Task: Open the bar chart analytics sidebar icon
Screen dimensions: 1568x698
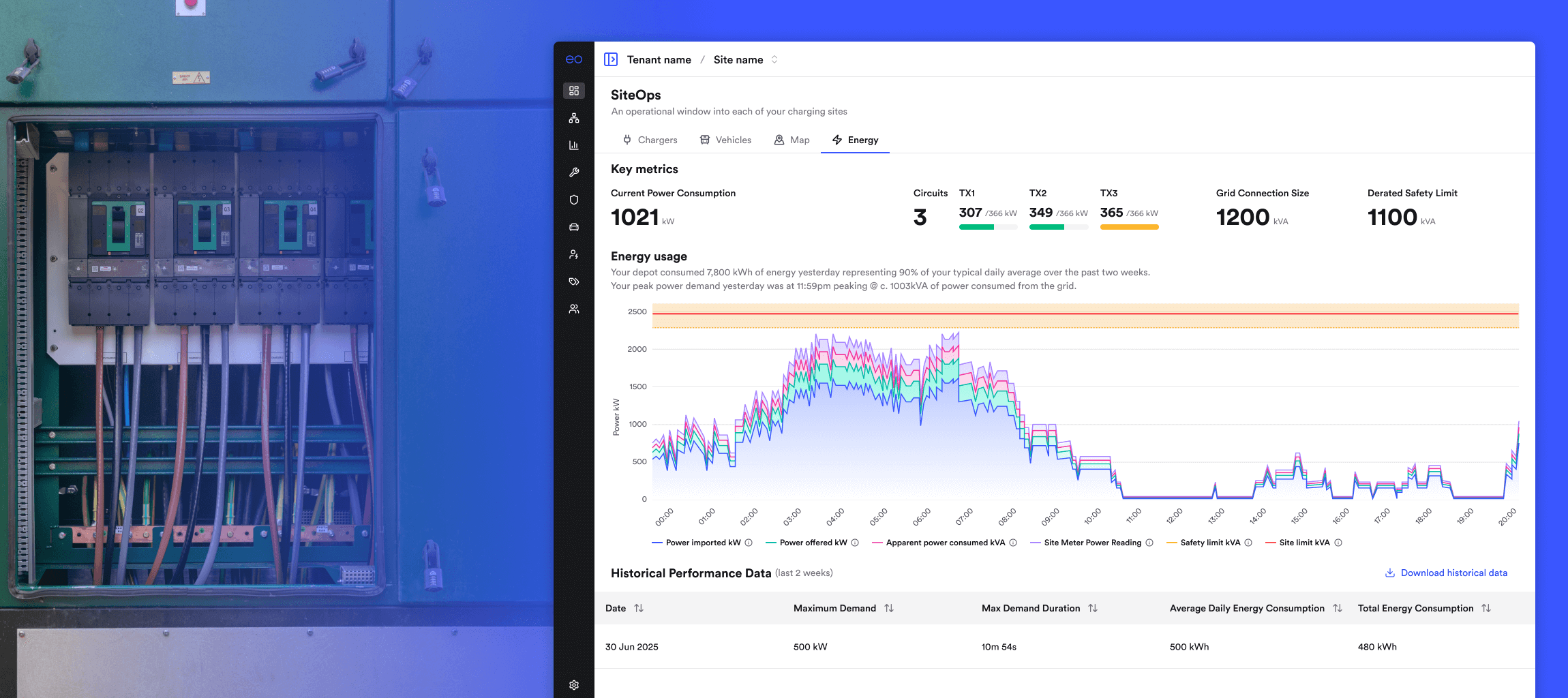Action: click(x=574, y=145)
